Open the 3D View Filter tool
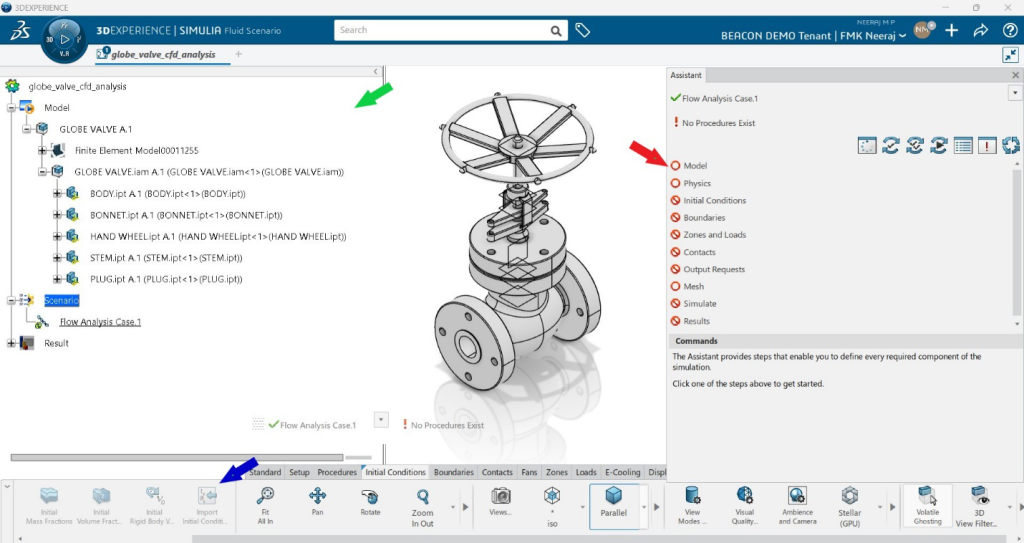Viewport: 1024px width, 543px height. coord(976,507)
